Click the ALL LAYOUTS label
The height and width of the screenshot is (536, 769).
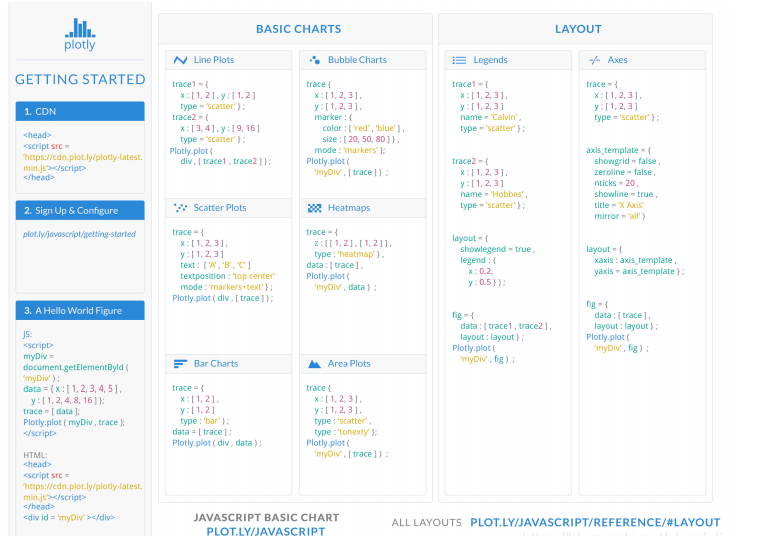pos(427,523)
